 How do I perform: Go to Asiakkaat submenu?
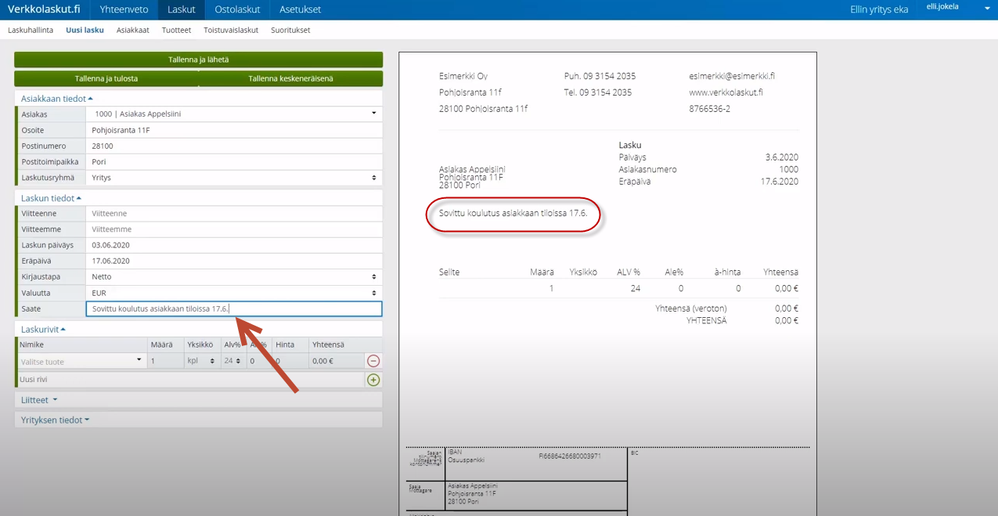(133, 30)
